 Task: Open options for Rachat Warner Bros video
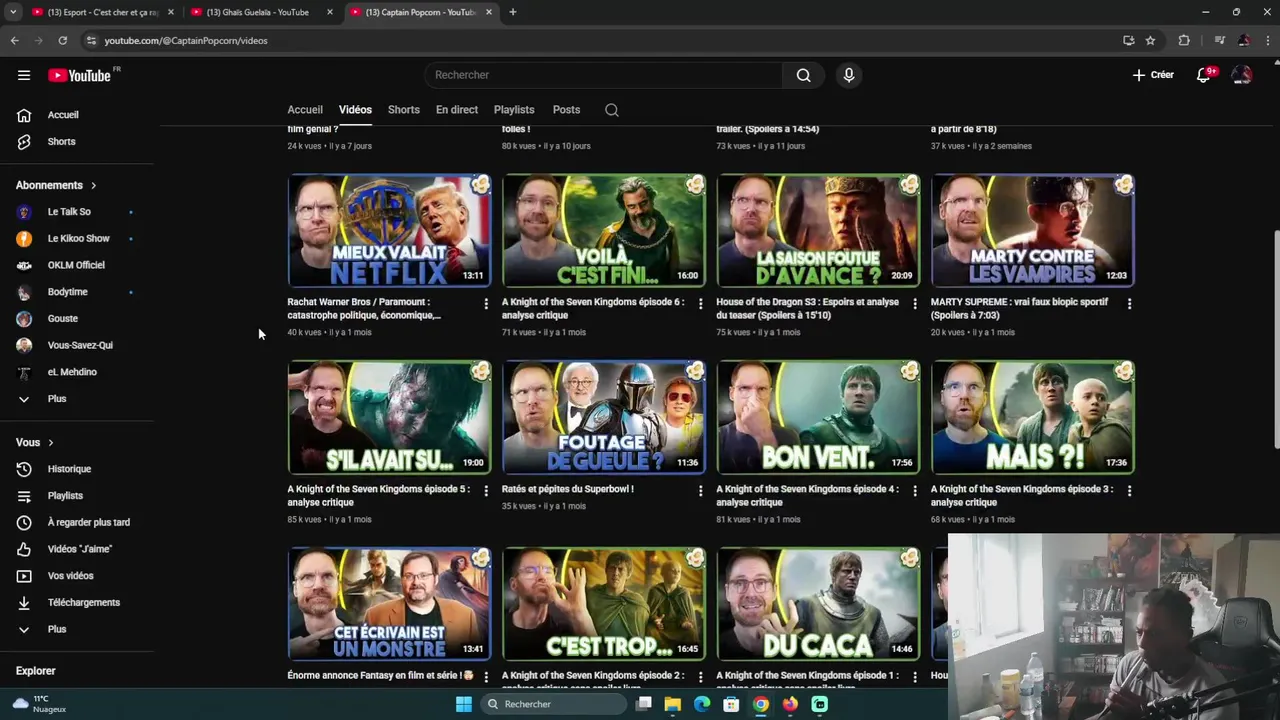486,303
